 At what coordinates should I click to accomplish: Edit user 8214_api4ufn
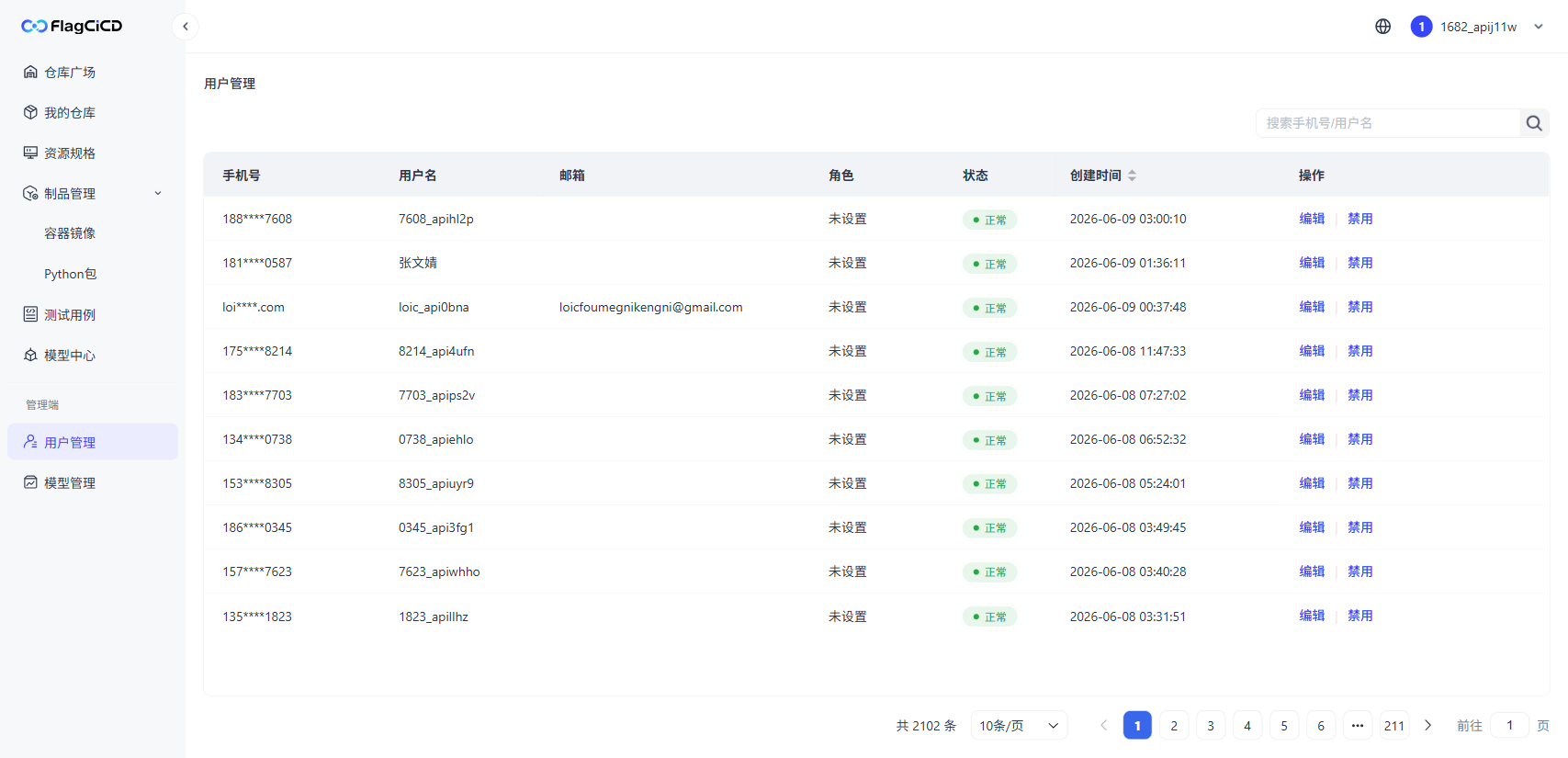click(1312, 351)
